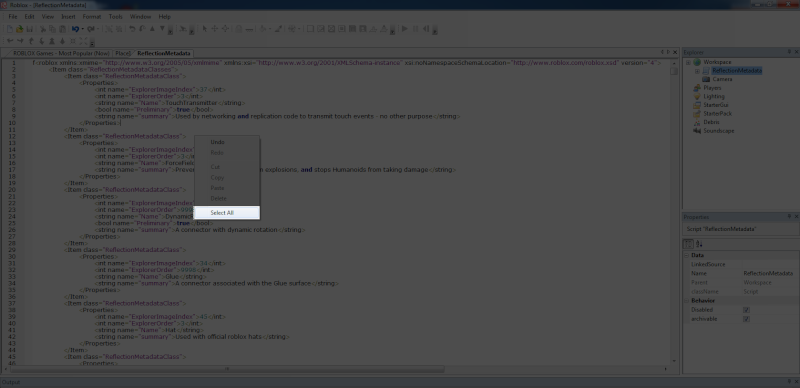Open the Undo history dropdown arrow
Viewport: 800px width, 388px height.
click(x=82, y=29)
